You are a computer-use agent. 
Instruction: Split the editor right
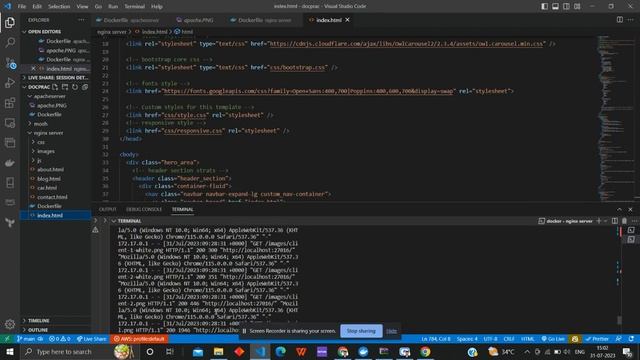[x=620, y=20]
